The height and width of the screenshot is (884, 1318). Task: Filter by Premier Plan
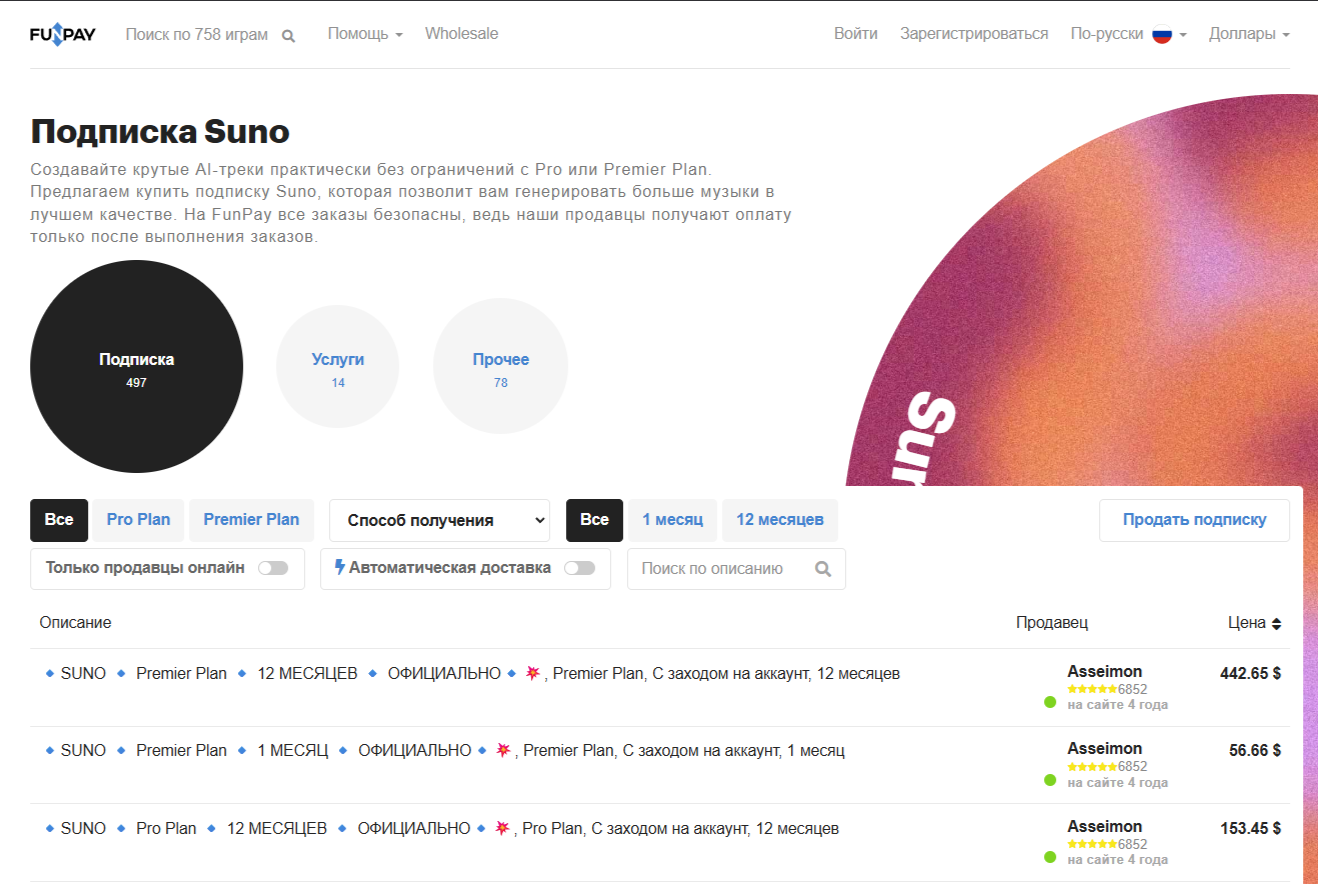pyautogui.click(x=251, y=520)
